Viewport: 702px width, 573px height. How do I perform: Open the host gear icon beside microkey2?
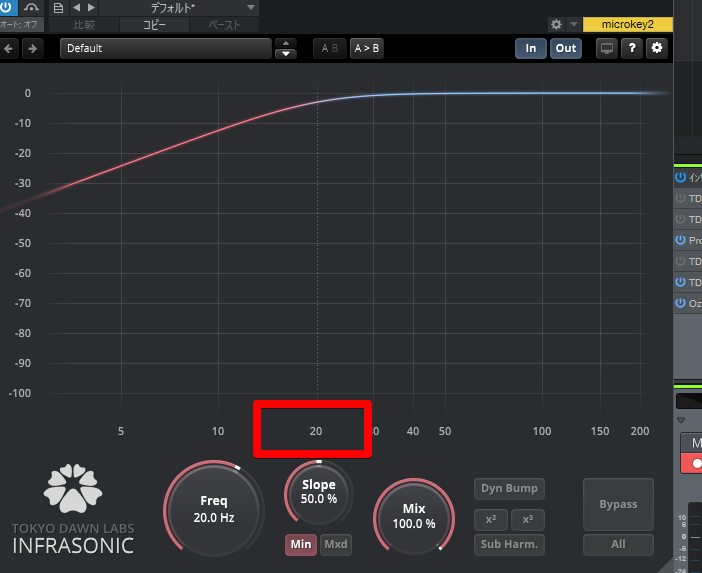[x=556, y=24]
